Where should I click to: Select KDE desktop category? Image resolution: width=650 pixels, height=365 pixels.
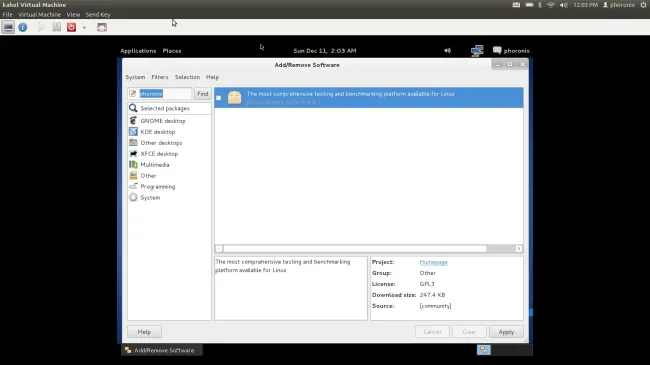pos(169,132)
